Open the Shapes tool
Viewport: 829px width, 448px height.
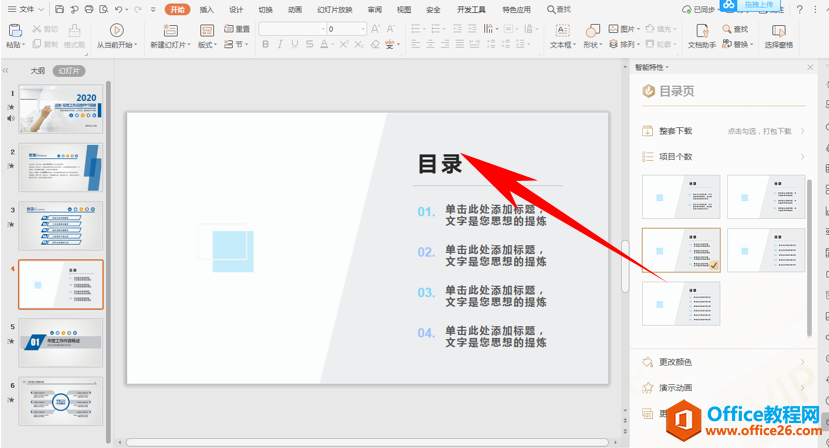coord(592,32)
